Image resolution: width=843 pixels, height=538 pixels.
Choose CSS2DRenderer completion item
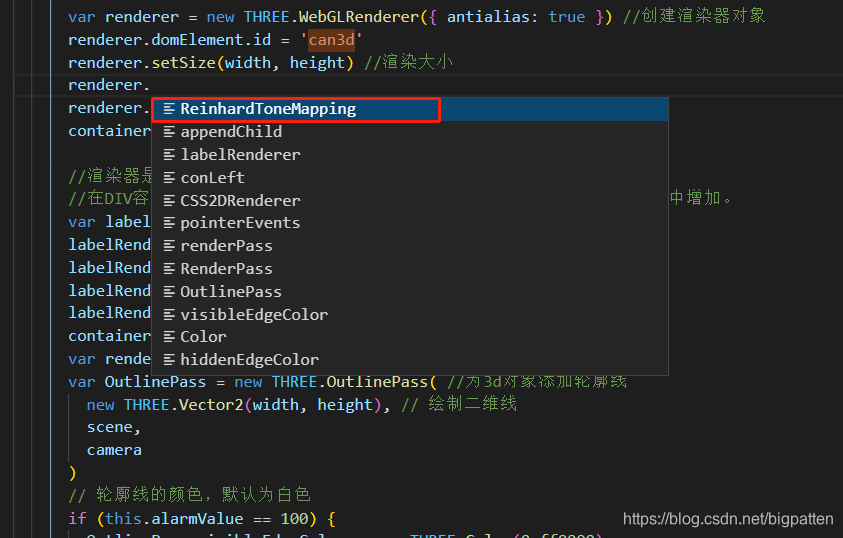(410, 200)
